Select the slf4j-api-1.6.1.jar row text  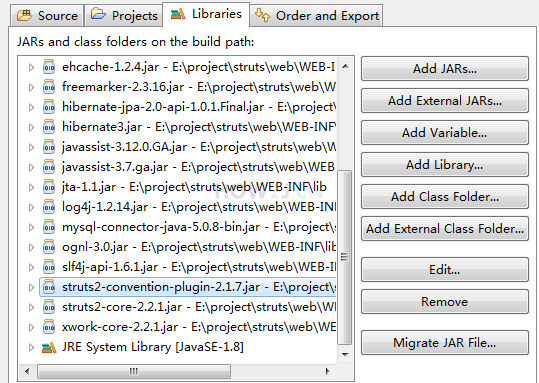coord(199,267)
